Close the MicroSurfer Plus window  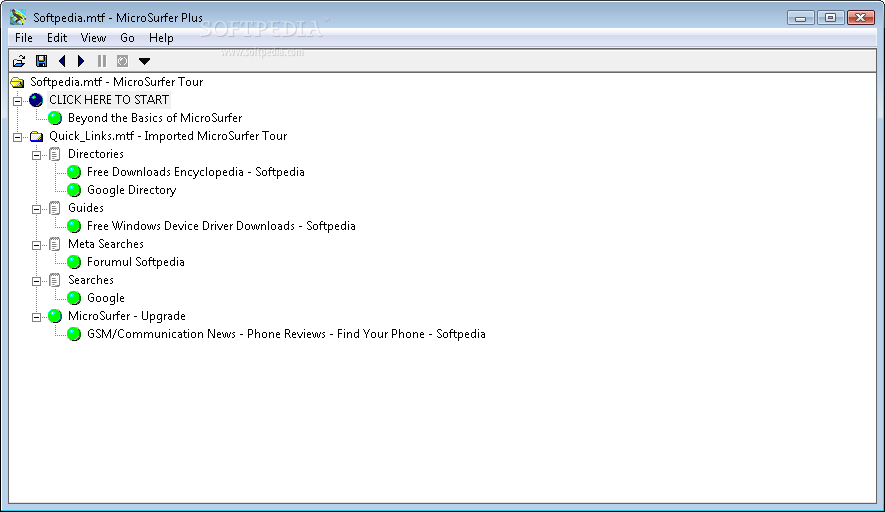861,18
